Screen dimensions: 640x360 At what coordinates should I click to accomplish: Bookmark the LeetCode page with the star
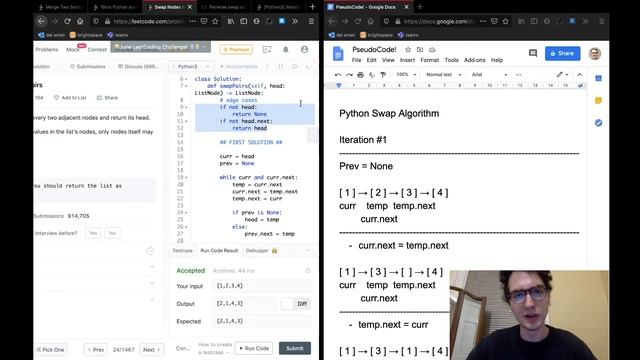click(215, 21)
